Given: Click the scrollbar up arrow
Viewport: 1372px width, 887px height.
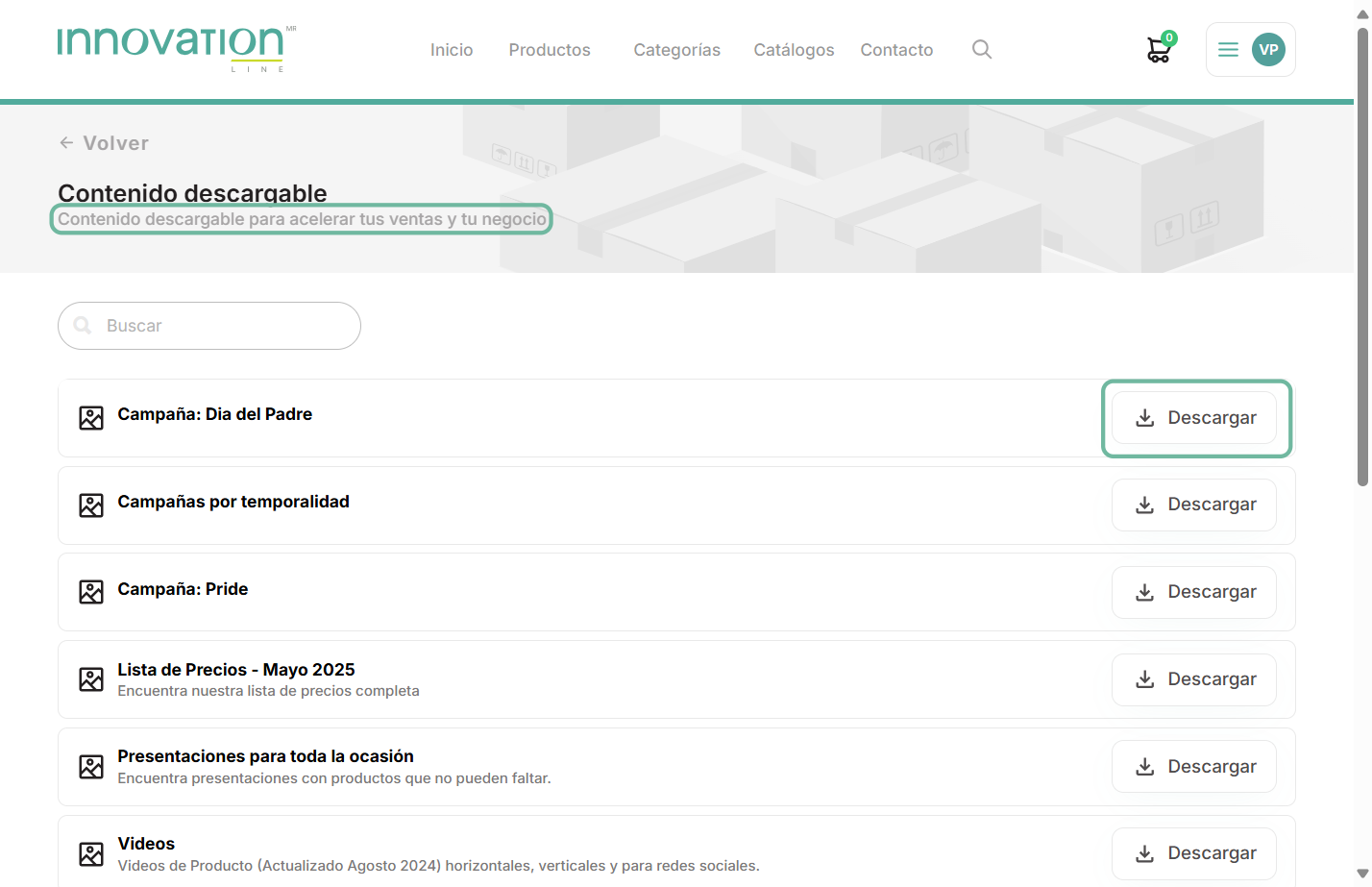Looking at the screenshot, I should point(1362,13).
